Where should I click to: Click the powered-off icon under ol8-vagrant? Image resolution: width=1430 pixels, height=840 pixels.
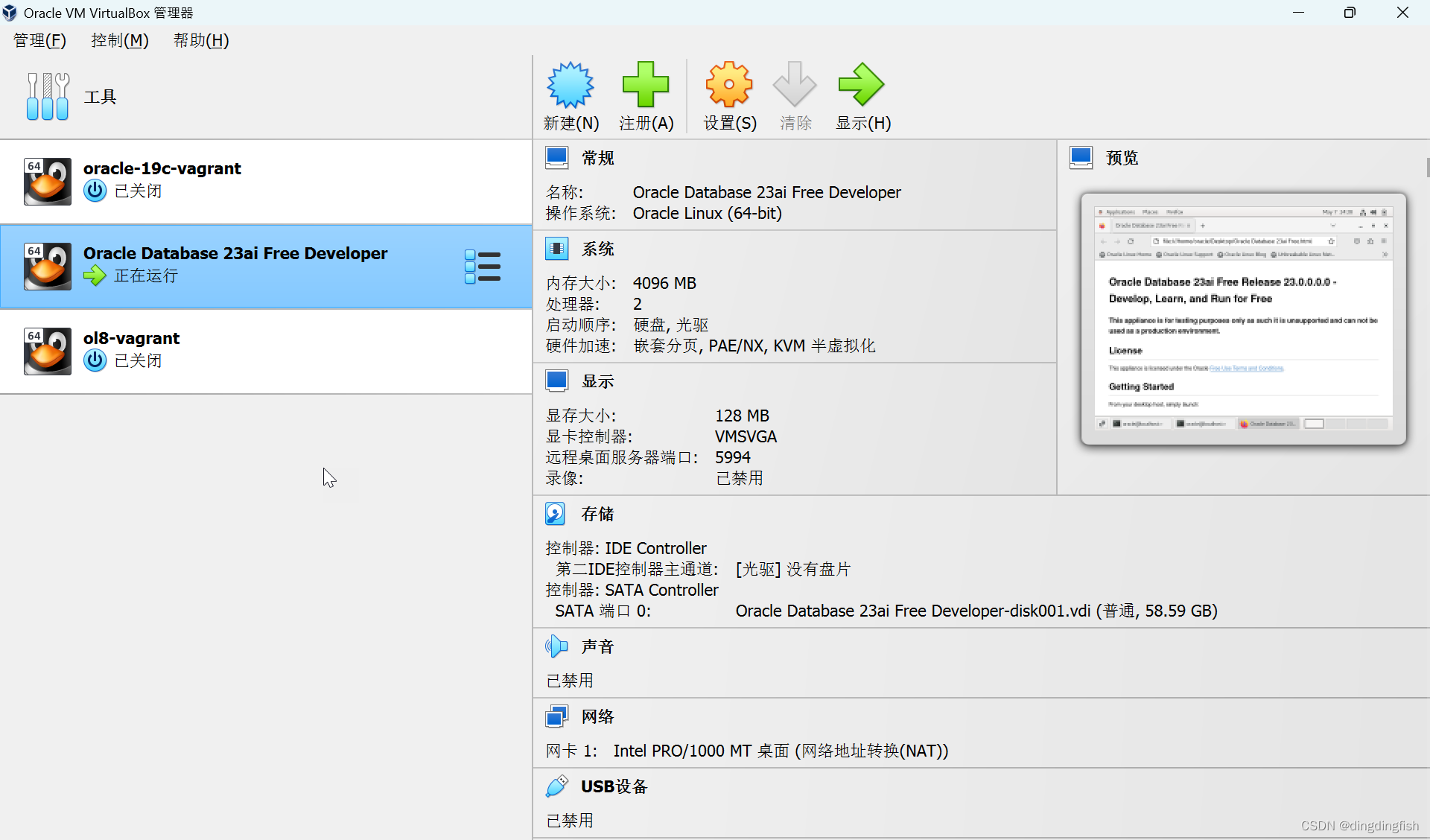click(x=95, y=360)
